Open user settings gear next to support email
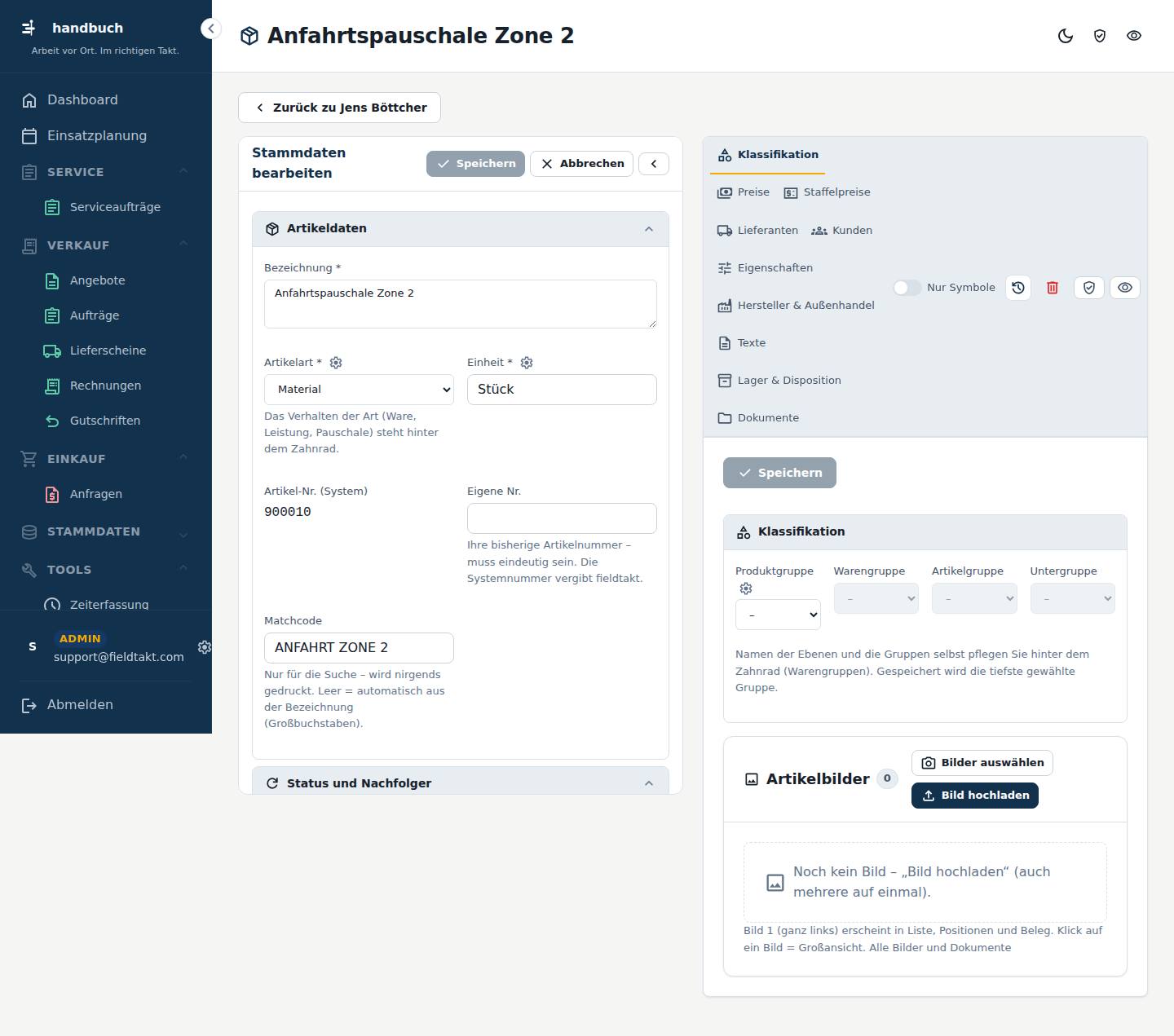Image resolution: width=1174 pixels, height=1036 pixels. click(205, 646)
